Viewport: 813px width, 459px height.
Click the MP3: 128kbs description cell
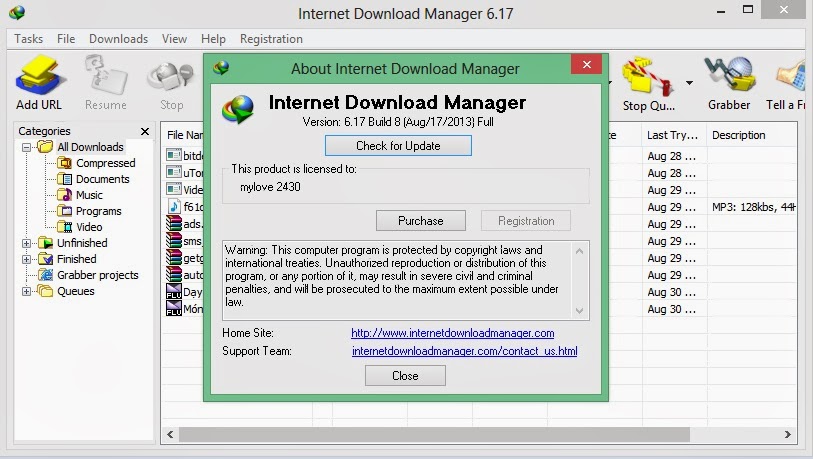coord(752,207)
